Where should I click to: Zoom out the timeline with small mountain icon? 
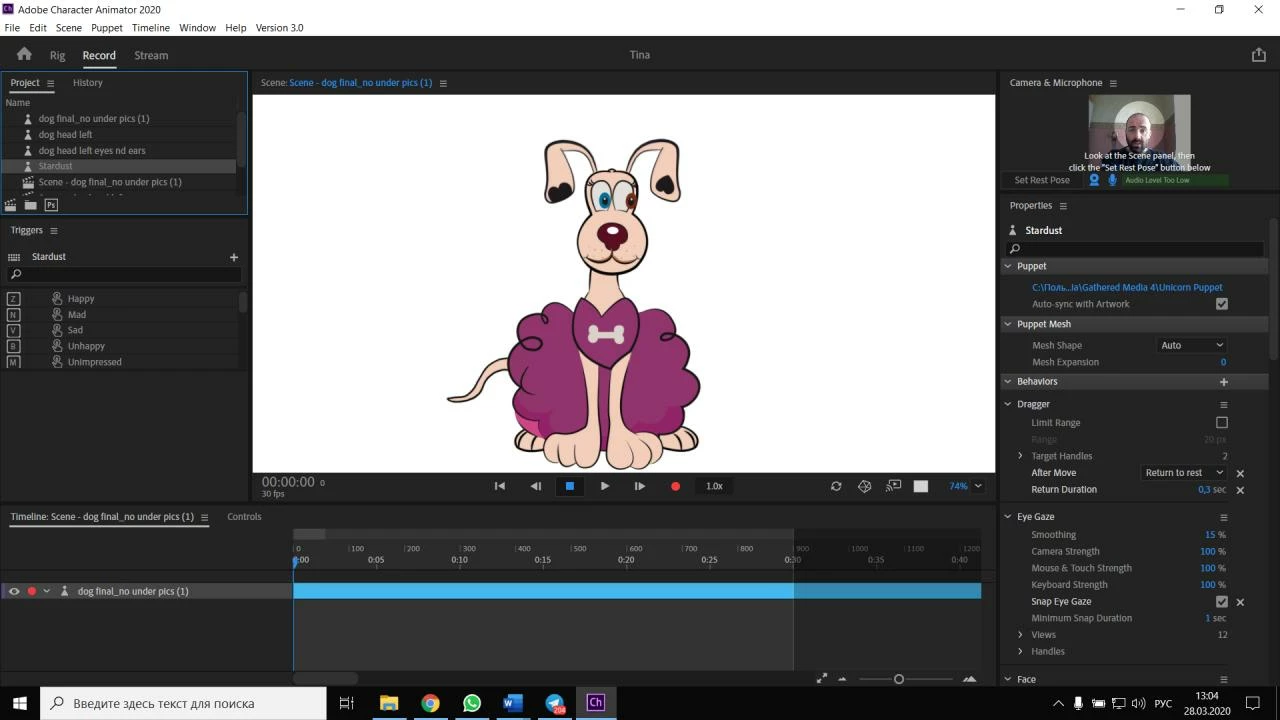pyautogui.click(x=842, y=679)
